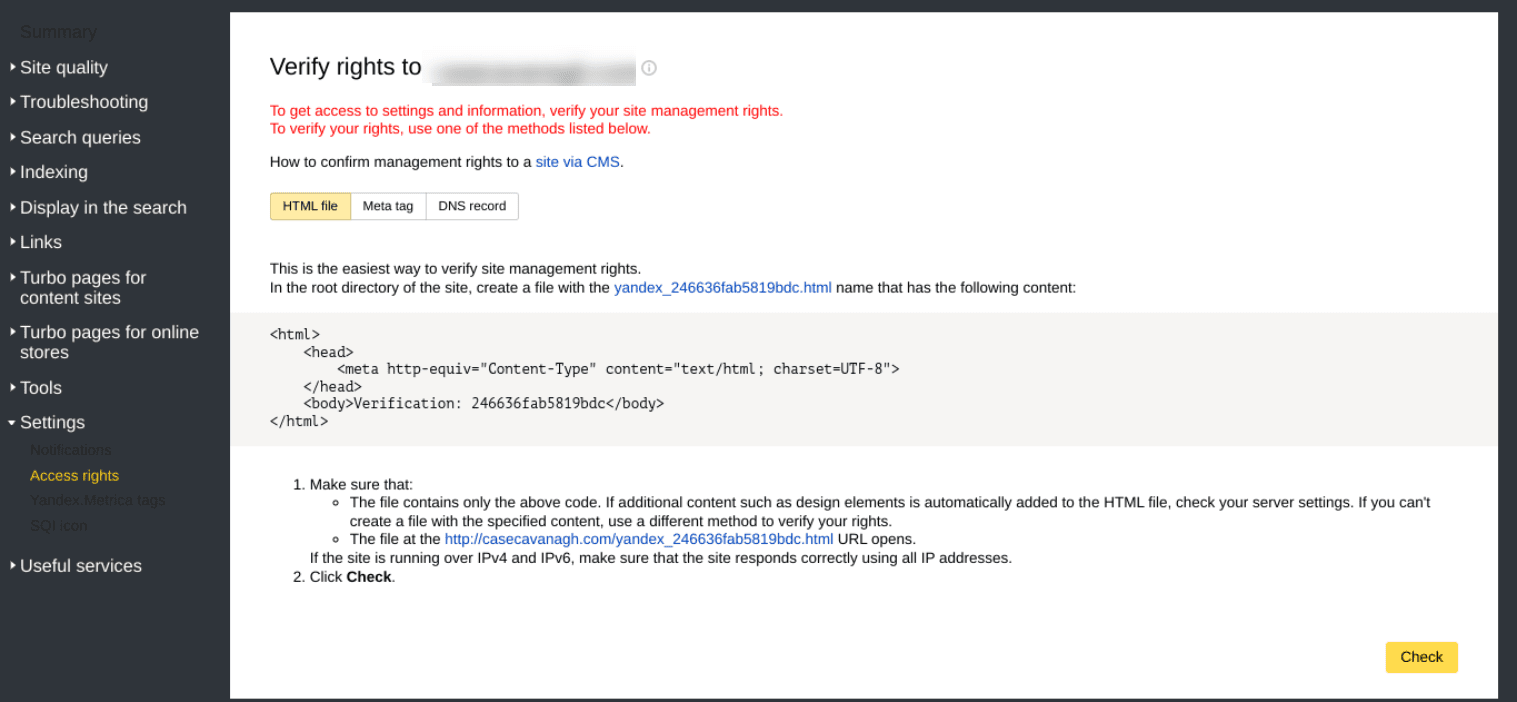
Task: Expand the Links section
Action: click(x=41, y=242)
